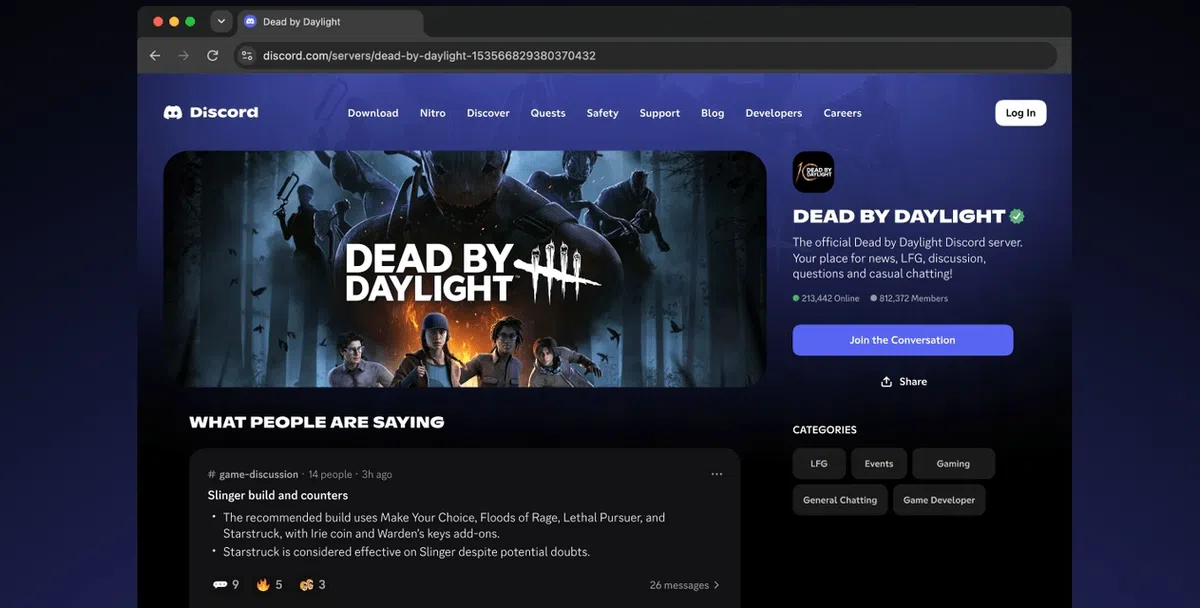Image resolution: width=1200 pixels, height=608 pixels.
Task: Click the bullet starting Starstruck is considered effective
Action: [x=406, y=552]
